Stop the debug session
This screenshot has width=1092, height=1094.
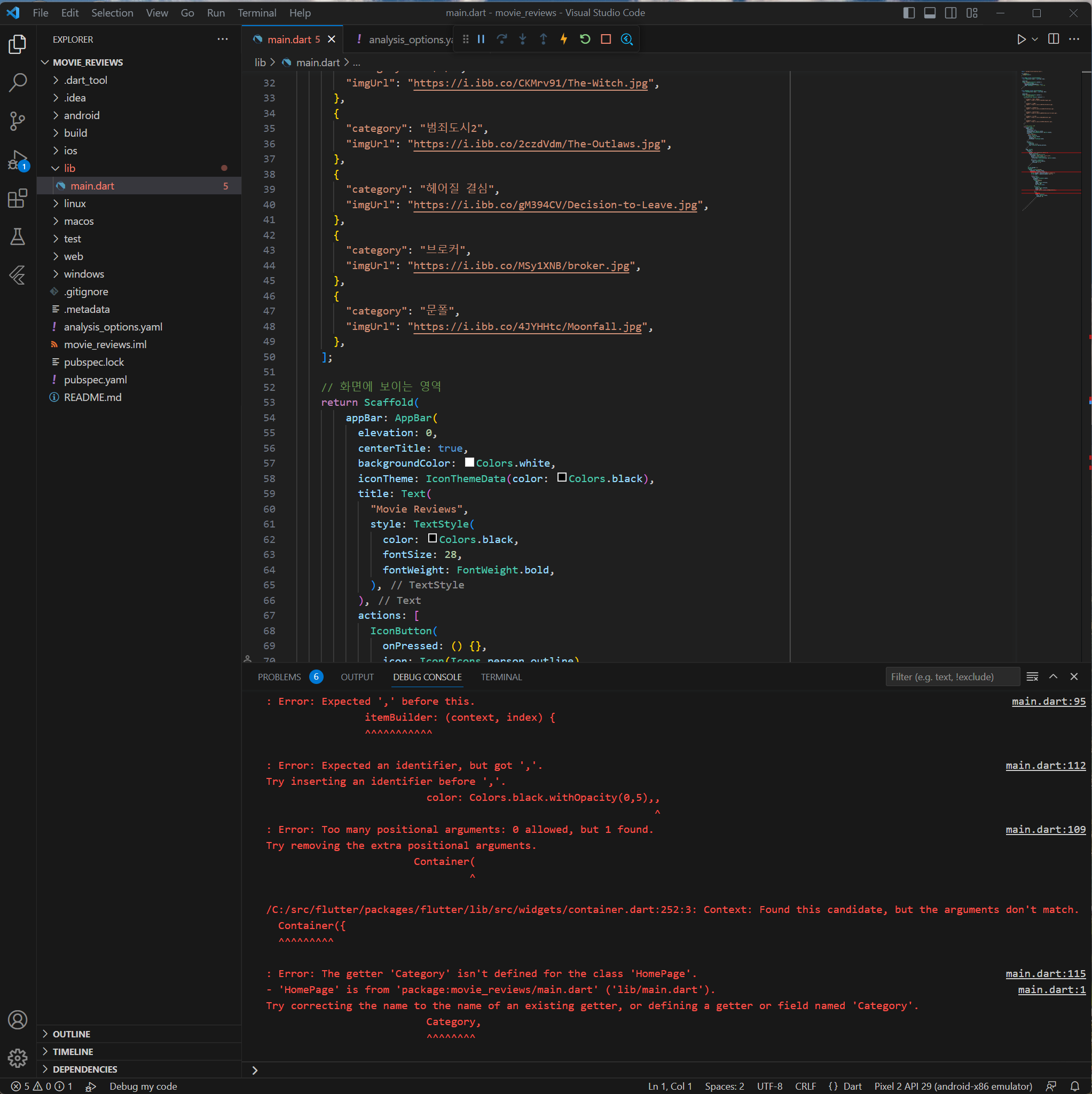pyautogui.click(x=606, y=39)
